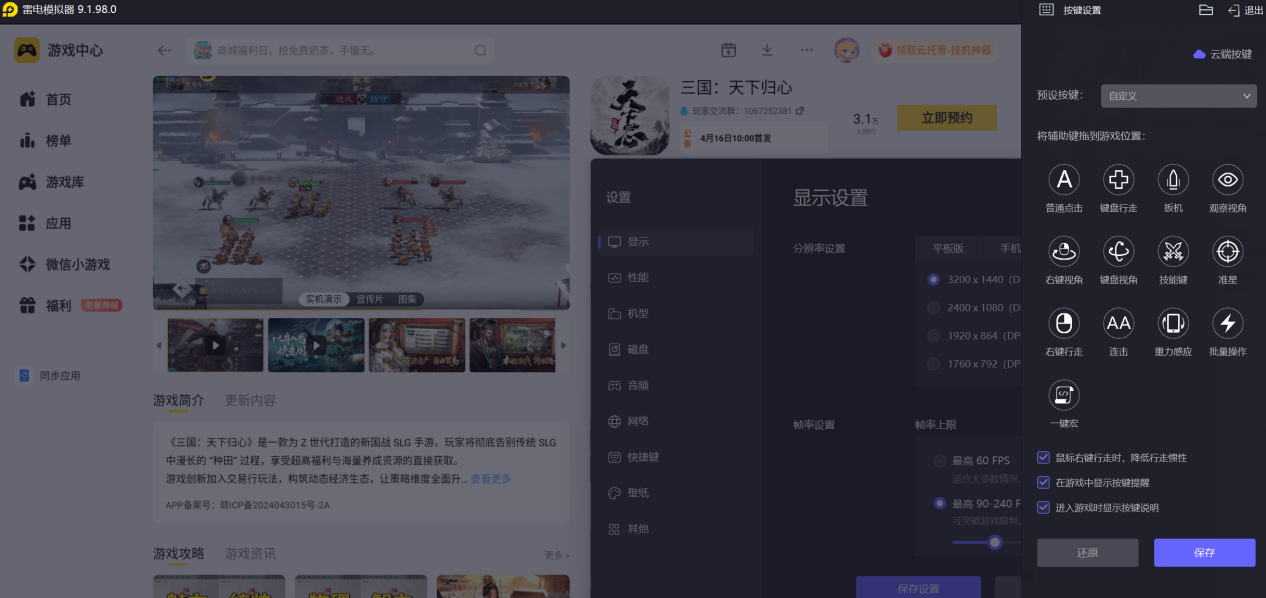This screenshot has width=1266, height=598.
Task: Select 最高 60 FPS frame rate
Action: click(940, 461)
